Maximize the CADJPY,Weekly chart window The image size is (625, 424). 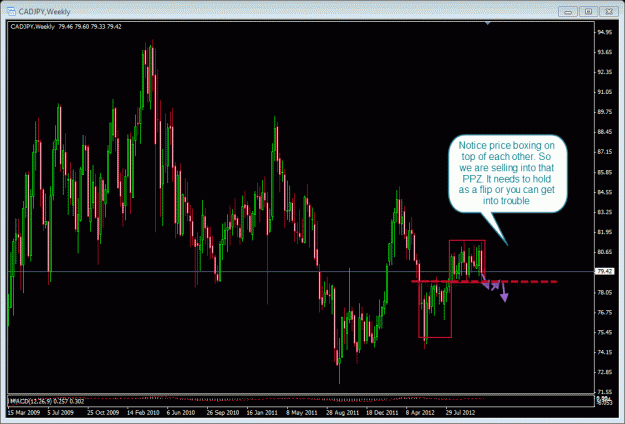(588, 12)
